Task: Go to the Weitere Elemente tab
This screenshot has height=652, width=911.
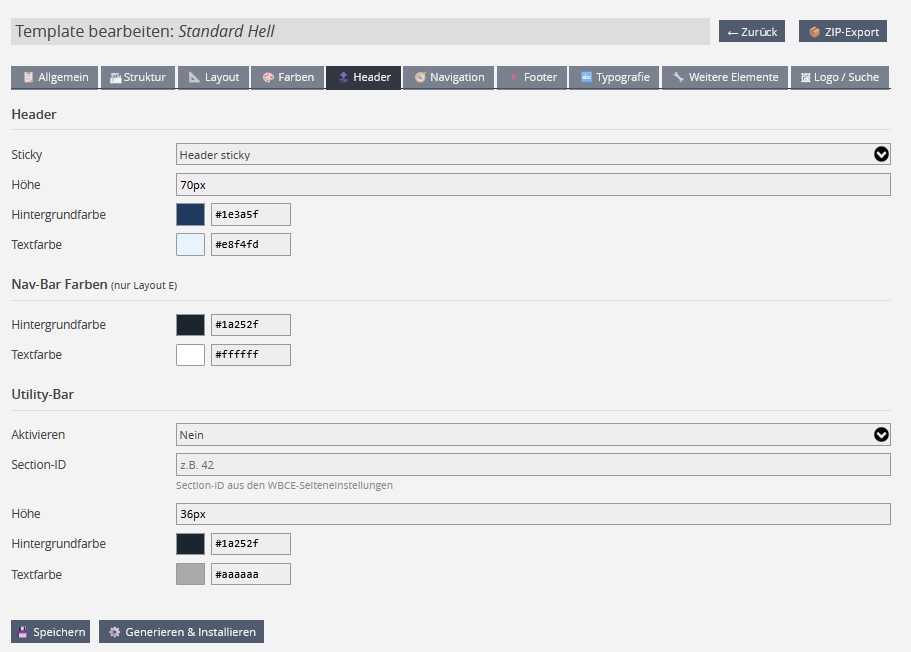Action: (x=725, y=77)
